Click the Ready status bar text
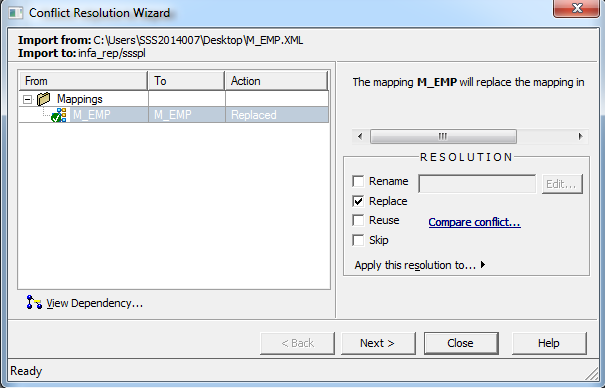The width and height of the screenshot is (605, 388). coord(26,371)
